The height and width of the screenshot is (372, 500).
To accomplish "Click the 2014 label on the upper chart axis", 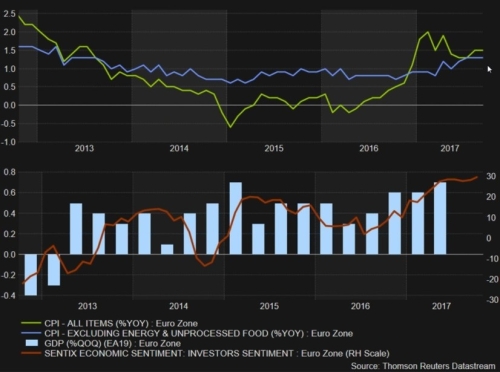I will [179, 148].
